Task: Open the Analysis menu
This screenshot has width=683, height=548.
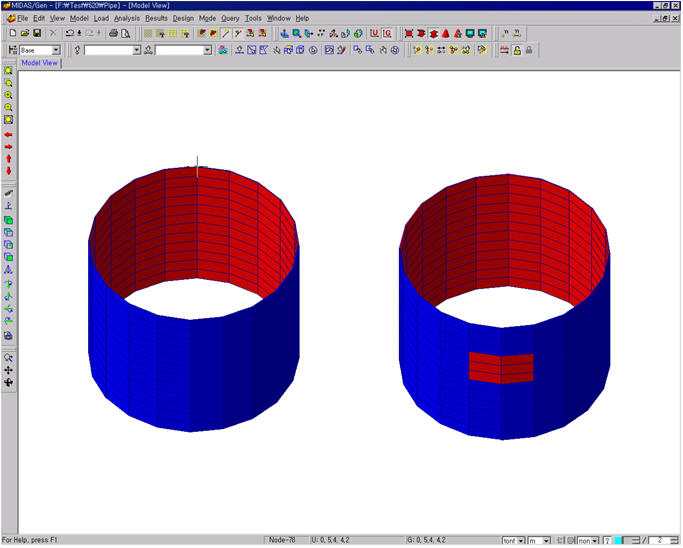Action: (x=127, y=18)
